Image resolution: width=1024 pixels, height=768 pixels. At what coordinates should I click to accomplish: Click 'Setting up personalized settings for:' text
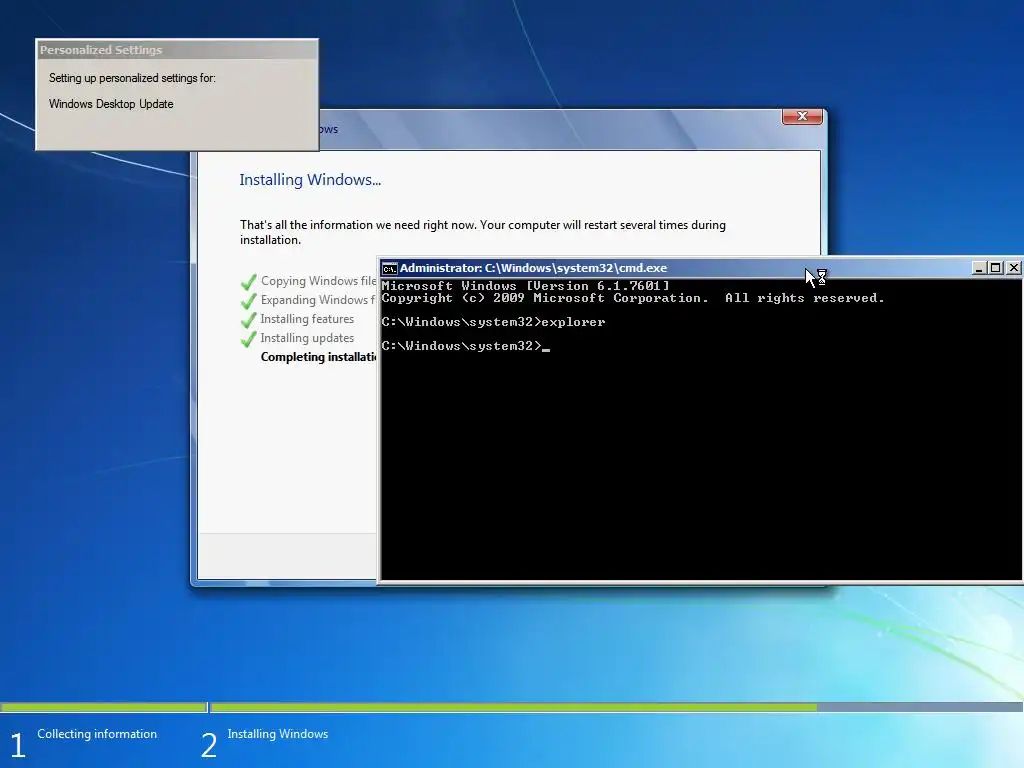click(132, 78)
